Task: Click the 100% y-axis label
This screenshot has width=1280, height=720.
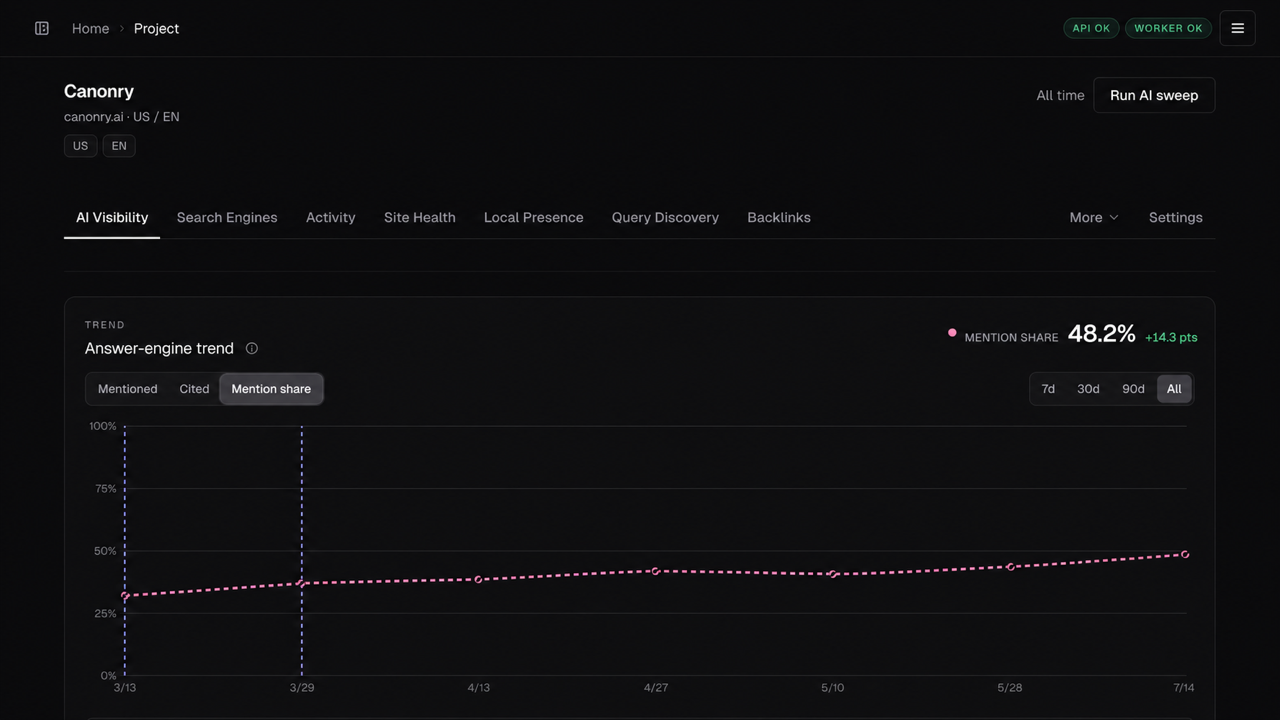Action: [x=103, y=426]
